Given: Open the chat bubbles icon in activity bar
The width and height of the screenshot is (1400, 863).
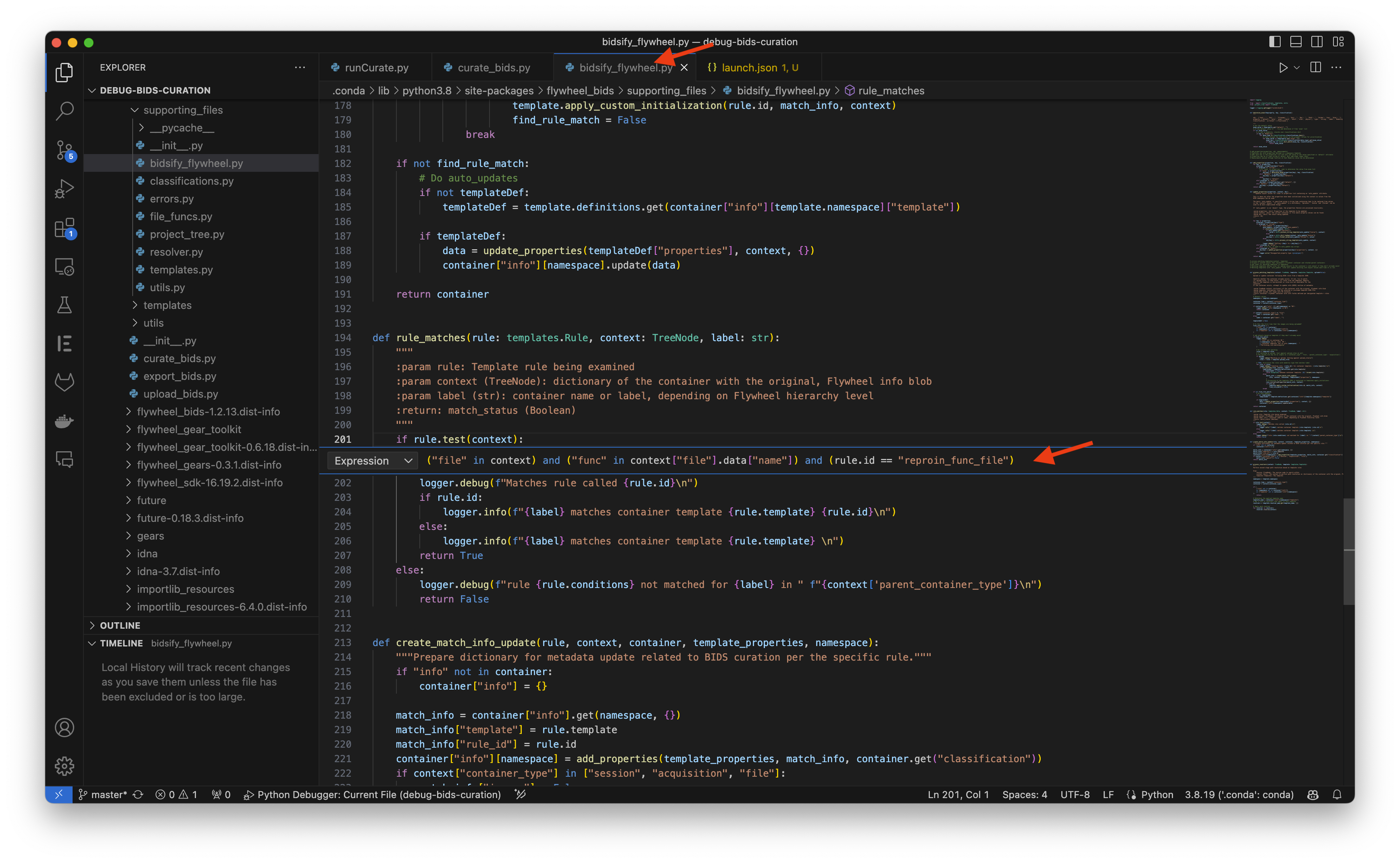Looking at the screenshot, I should pos(65,459).
